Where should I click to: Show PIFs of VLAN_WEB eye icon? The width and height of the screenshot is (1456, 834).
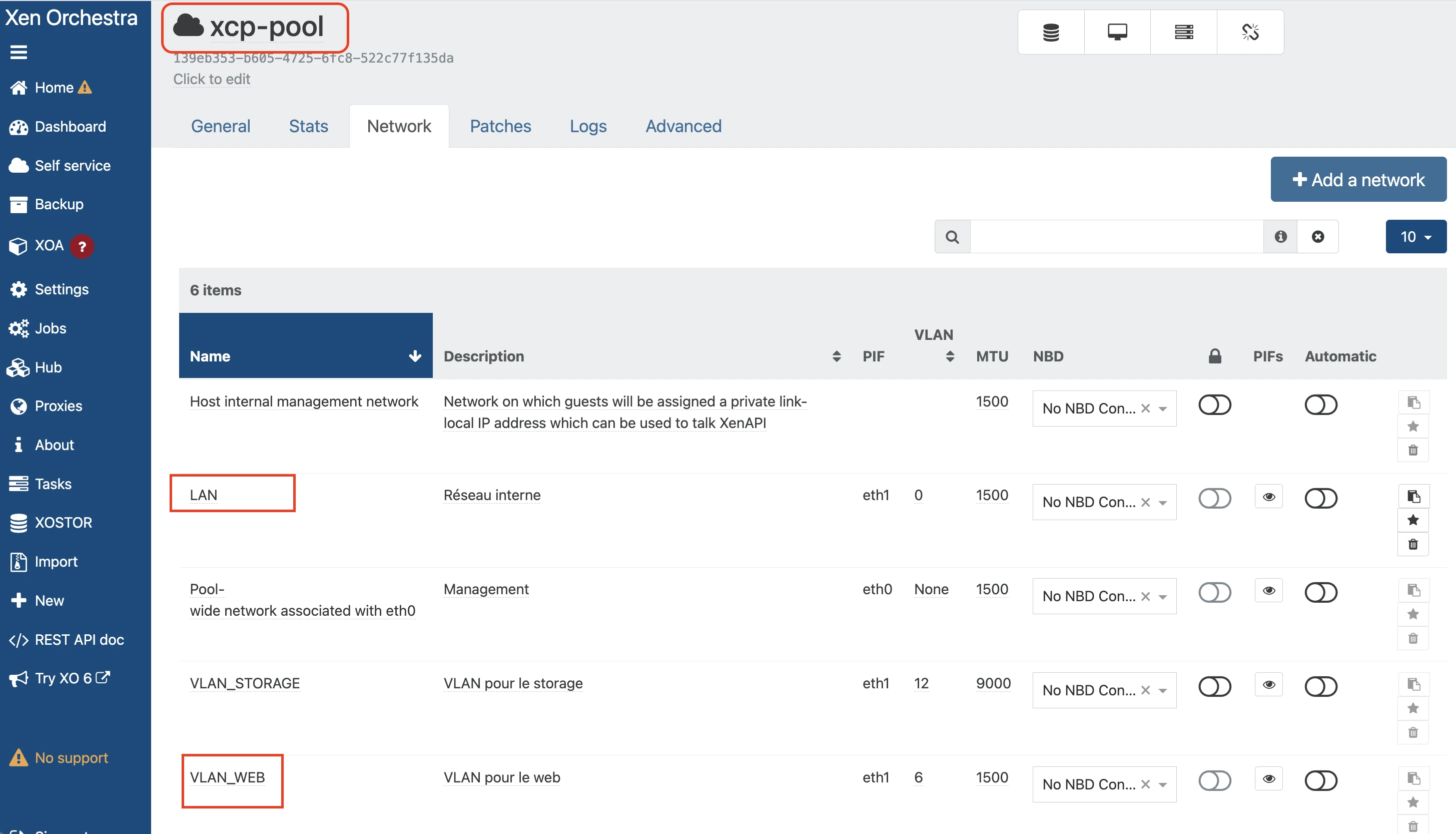coord(1269,779)
